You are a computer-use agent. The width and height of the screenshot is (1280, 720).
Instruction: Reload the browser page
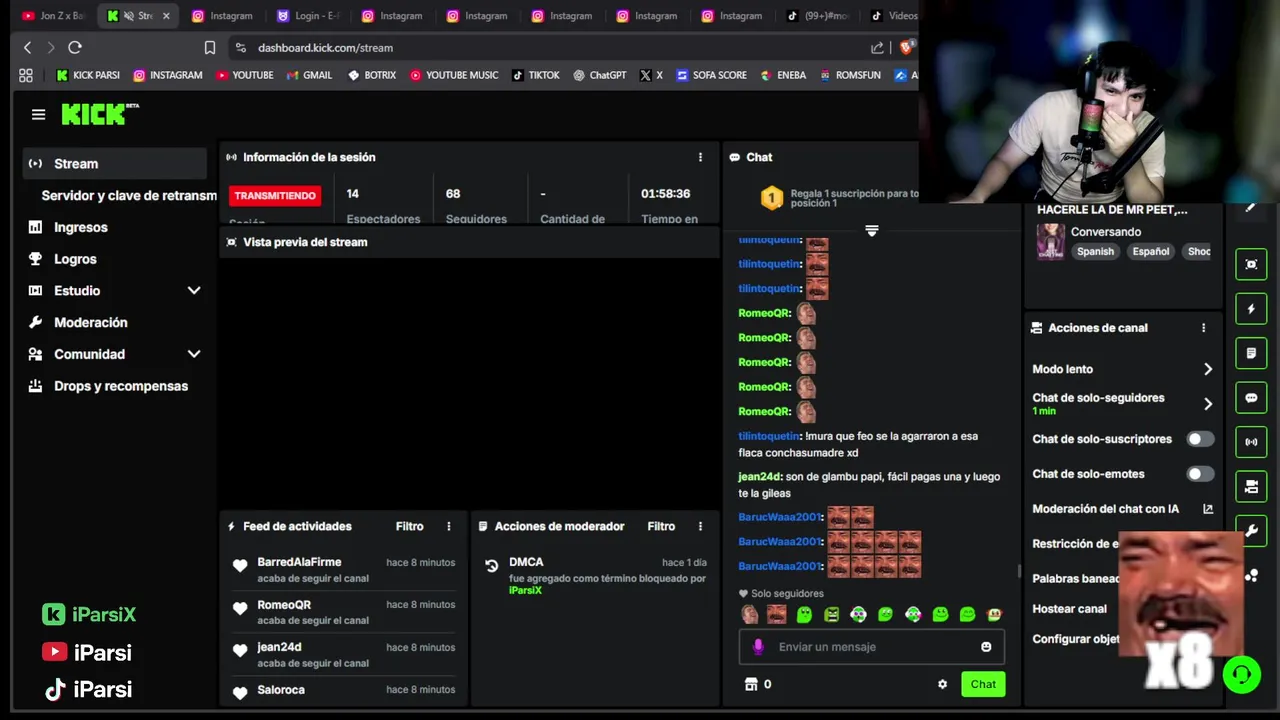pyautogui.click(x=75, y=47)
